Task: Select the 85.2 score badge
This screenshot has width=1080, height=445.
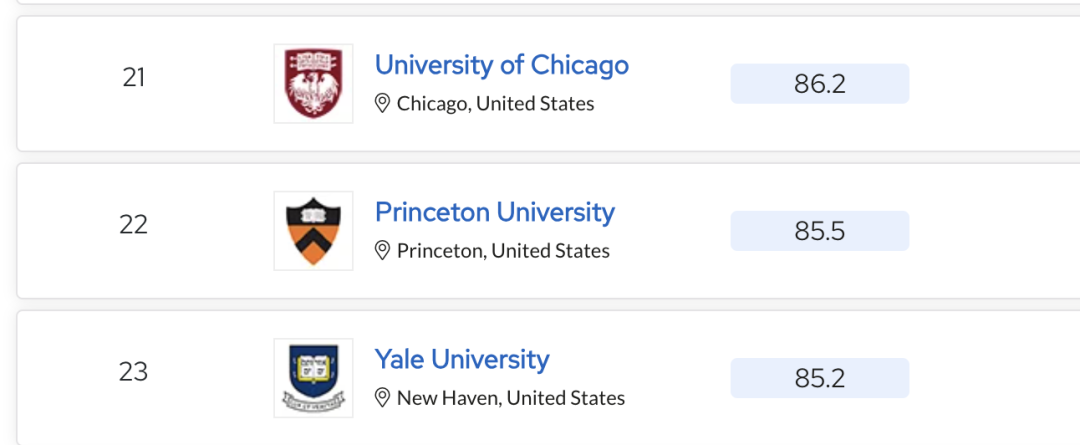Action: [820, 378]
